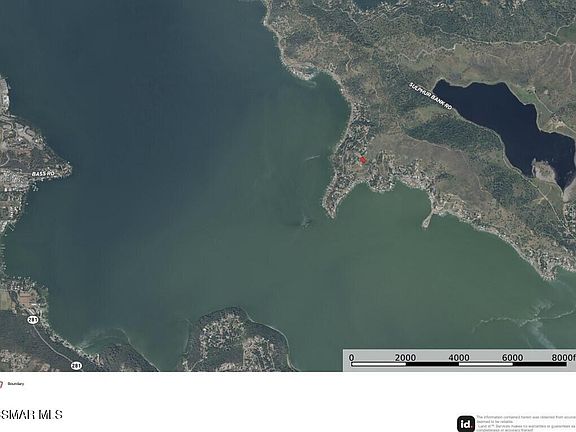The image size is (576, 432).
Task: Click the 6000 mark on scale bar
Action: 512,357
